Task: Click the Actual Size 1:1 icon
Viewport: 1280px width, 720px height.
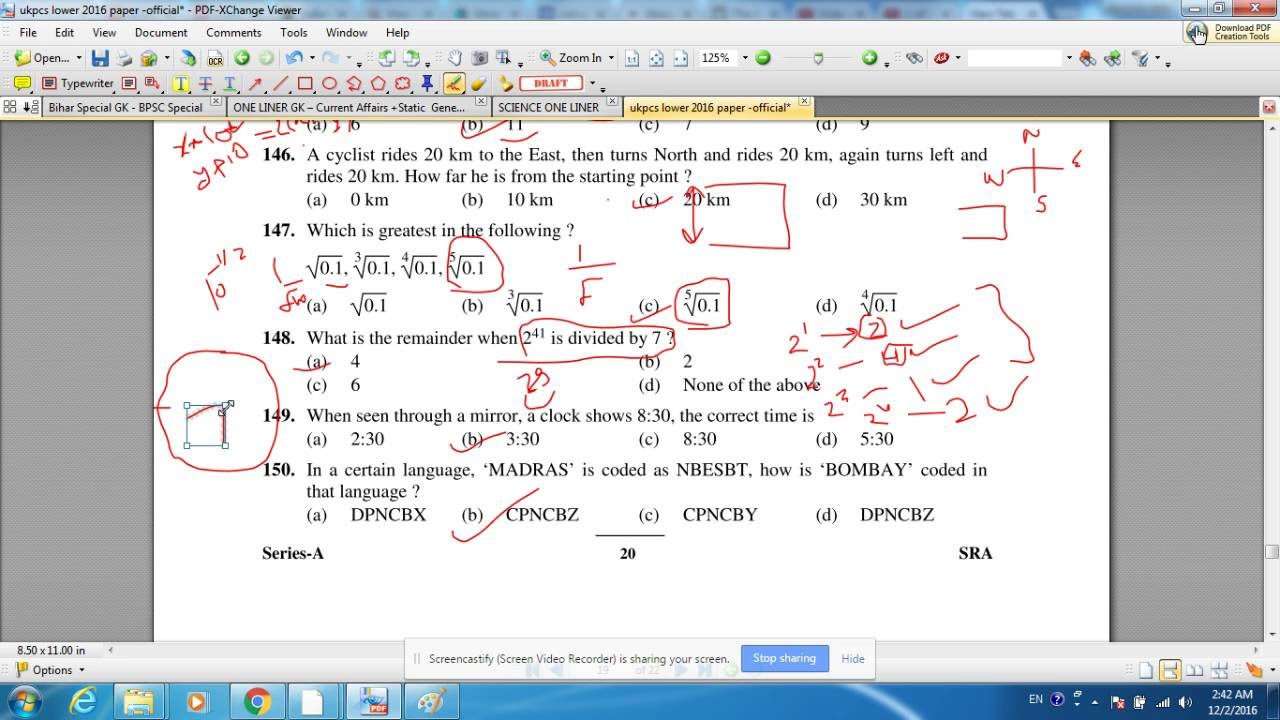Action: point(631,58)
